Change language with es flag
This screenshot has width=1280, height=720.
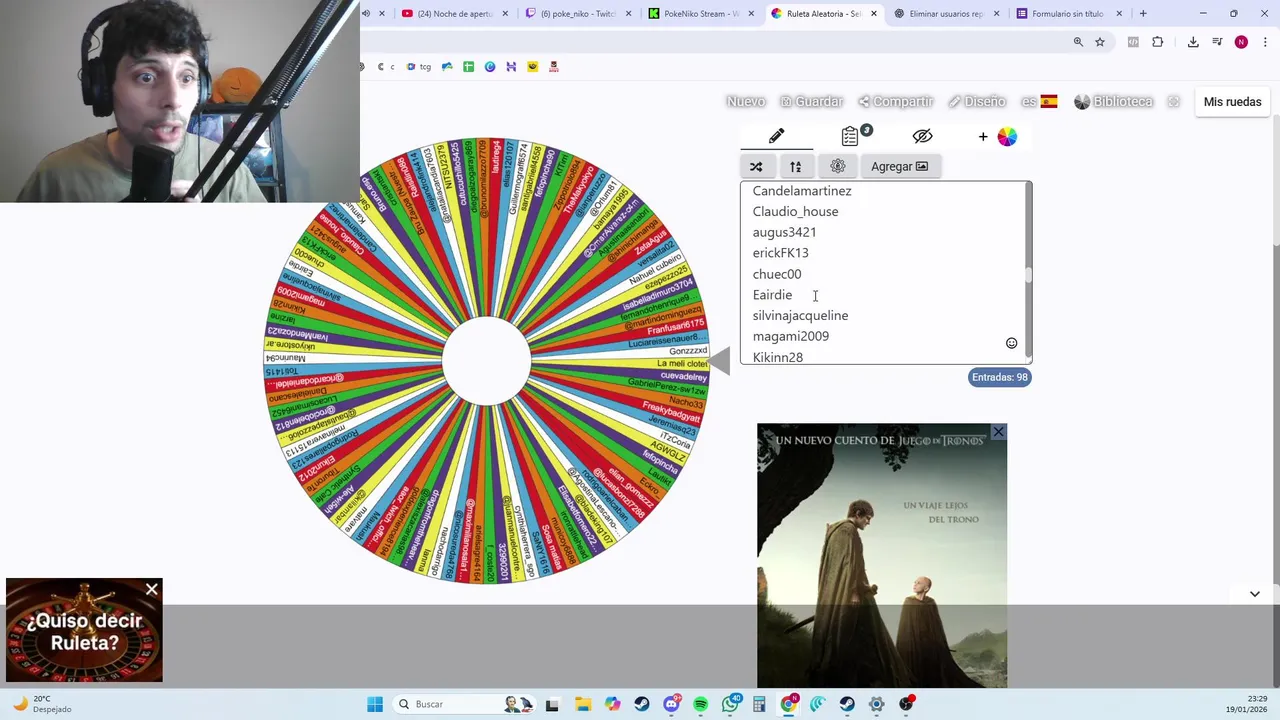pyautogui.click(x=1039, y=101)
